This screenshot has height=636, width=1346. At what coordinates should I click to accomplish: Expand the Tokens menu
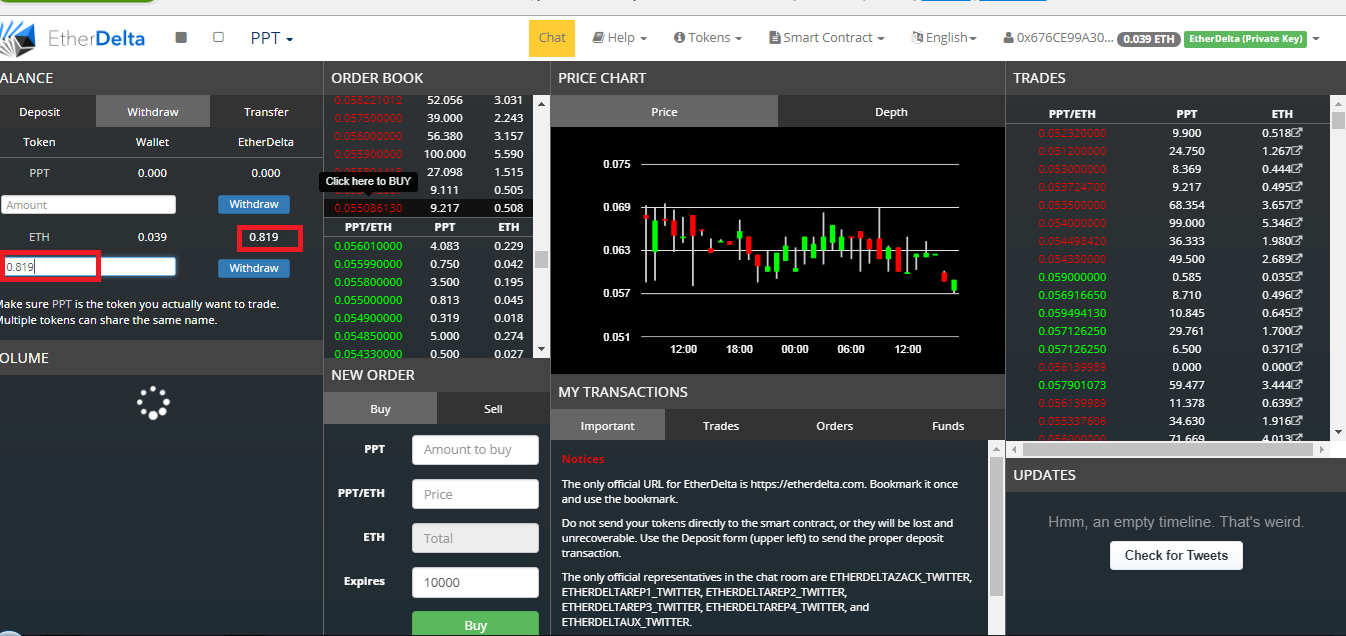(708, 38)
